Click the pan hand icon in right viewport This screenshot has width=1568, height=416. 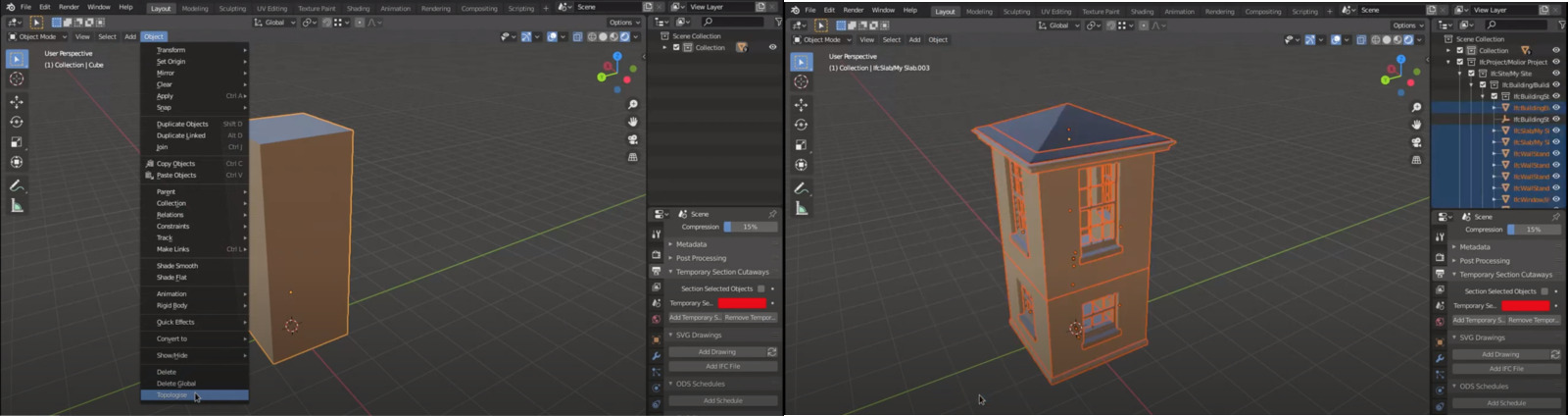1416,125
